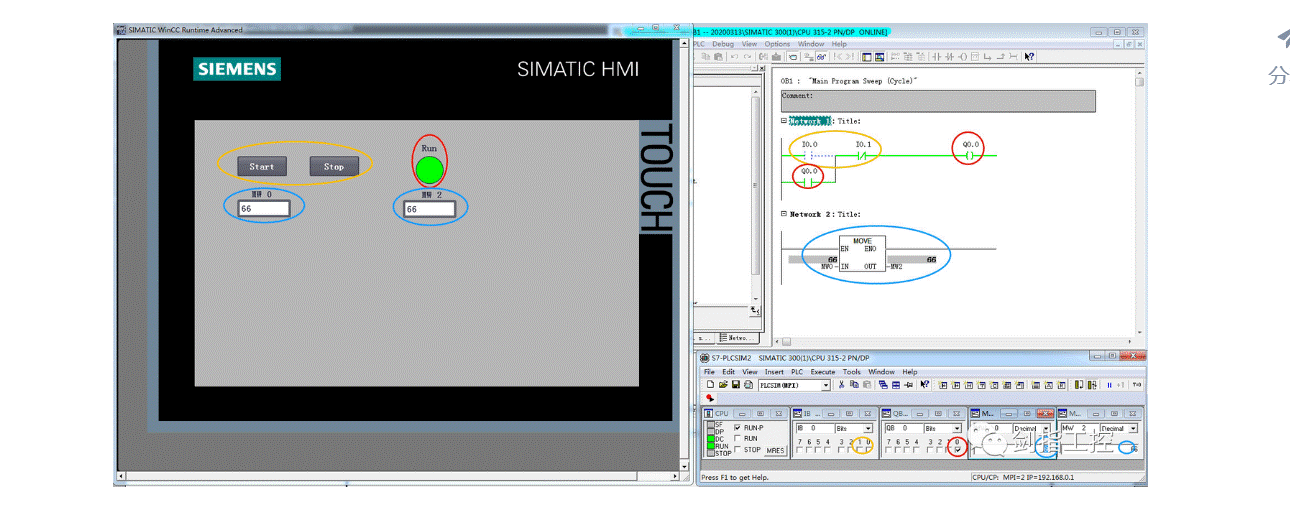Screen dimensions: 1290x512
Task: Toggle always-on-top pin icon in PLCSIM
Action: [908, 385]
